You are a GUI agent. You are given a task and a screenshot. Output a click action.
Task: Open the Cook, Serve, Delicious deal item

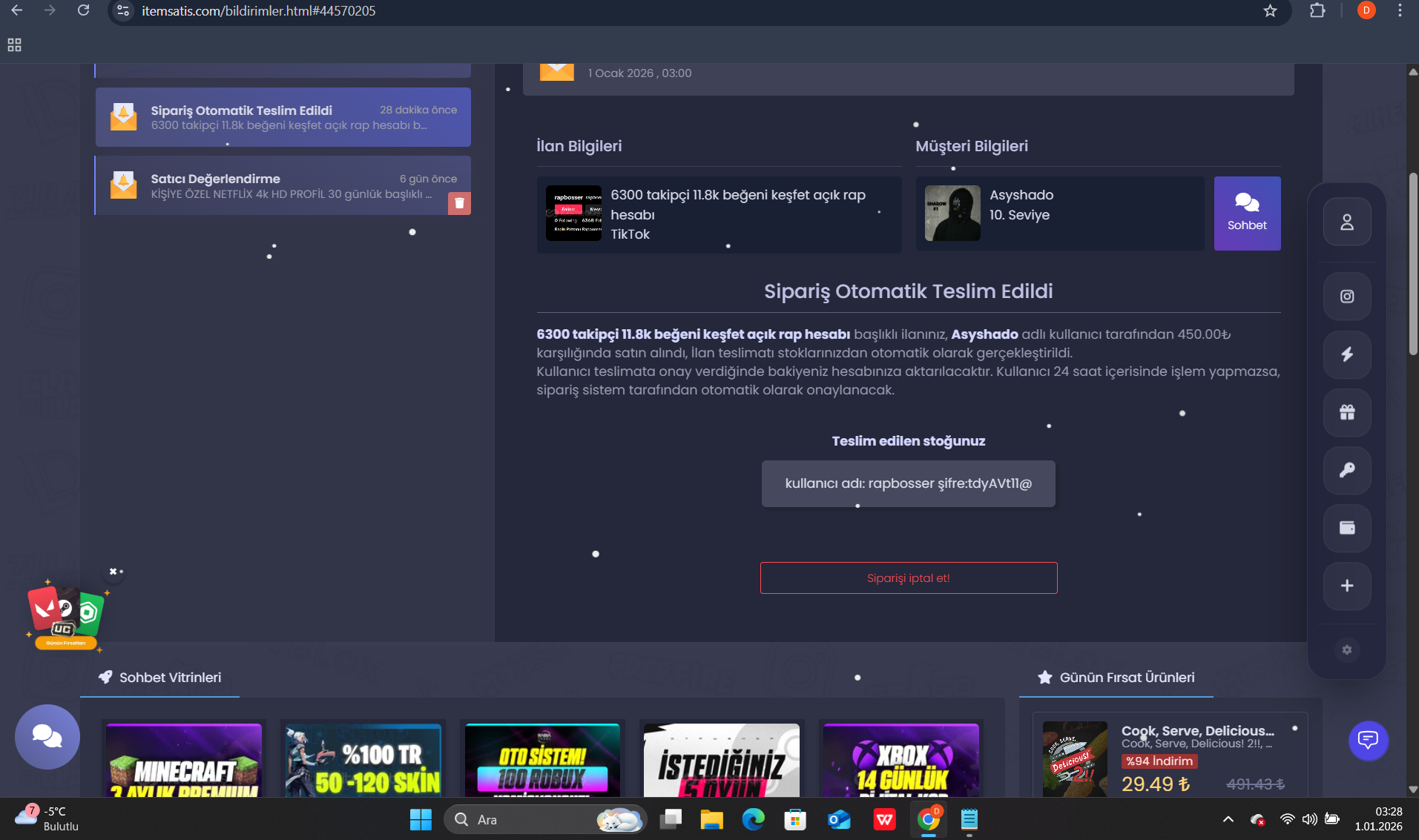(1171, 756)
